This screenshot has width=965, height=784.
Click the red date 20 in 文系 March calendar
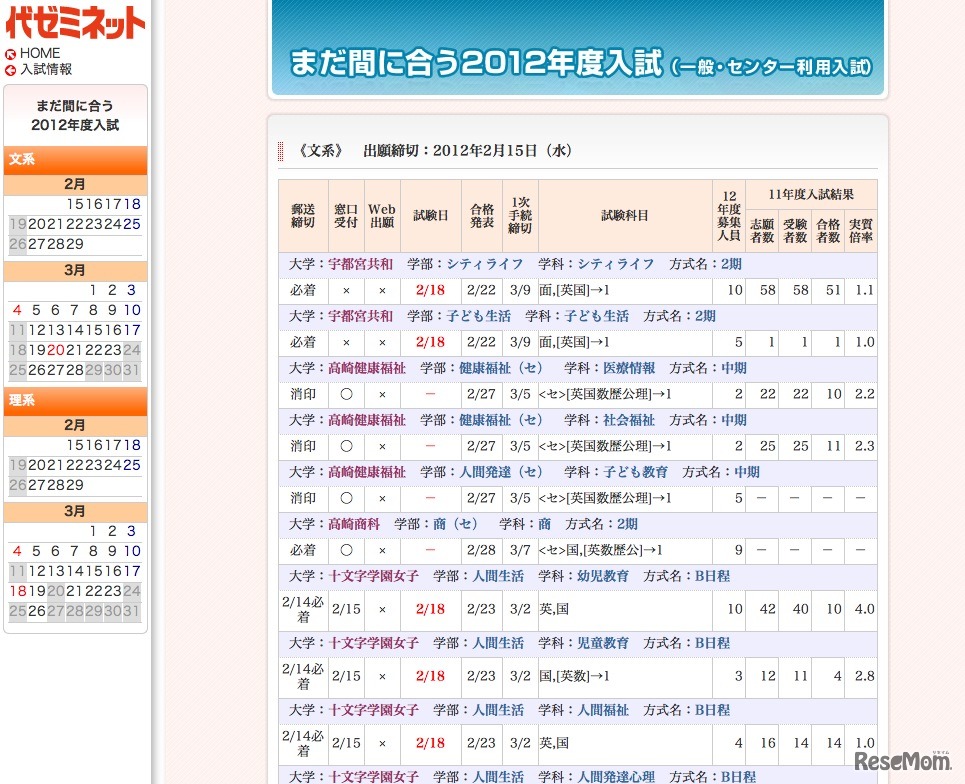[x=54, y=350]
